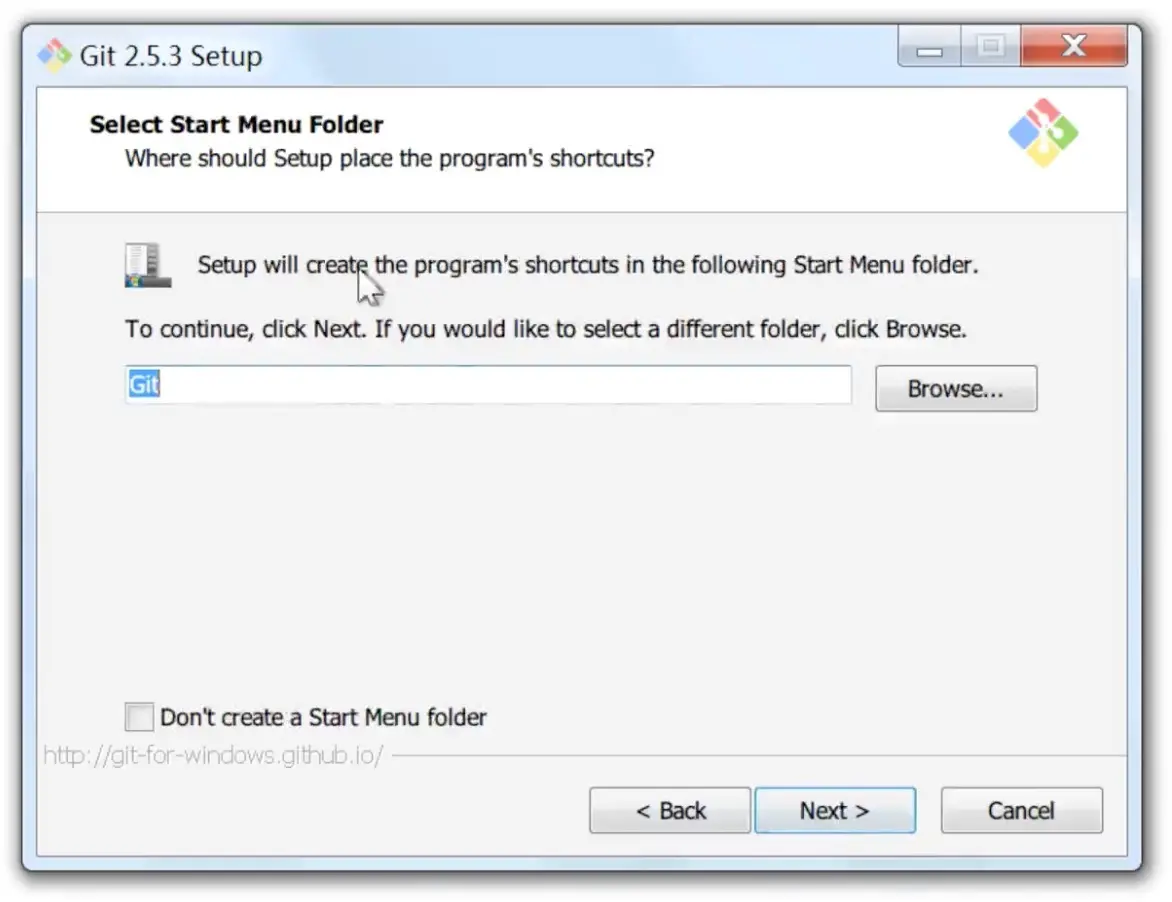Screen dimensions: 1172x902
Task: Click the Start Menu folder computer icon
Action: tap(147, 266)
